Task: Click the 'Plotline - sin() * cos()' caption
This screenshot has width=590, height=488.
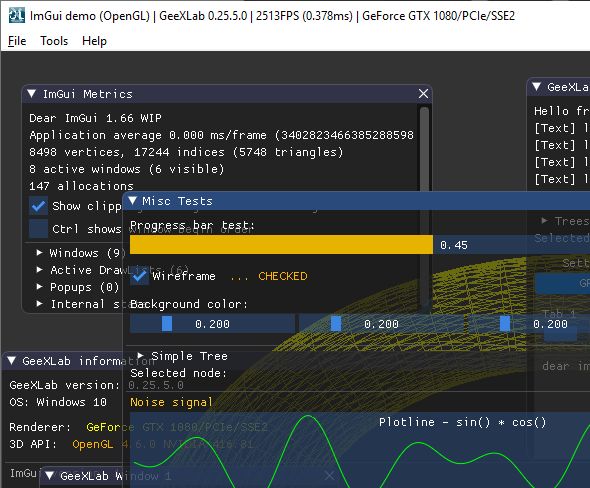Action: coord(462,422)
